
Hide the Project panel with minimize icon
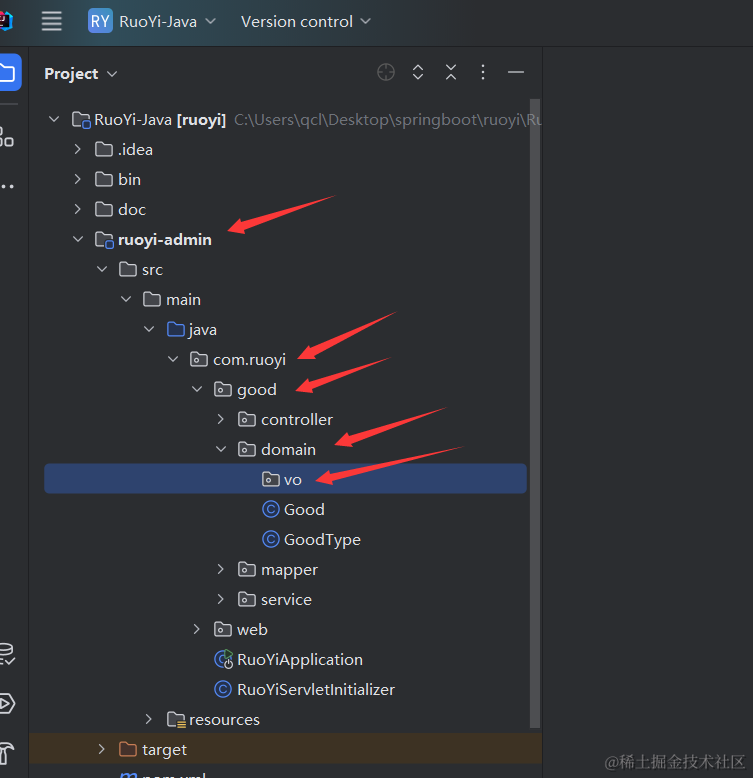516,72
